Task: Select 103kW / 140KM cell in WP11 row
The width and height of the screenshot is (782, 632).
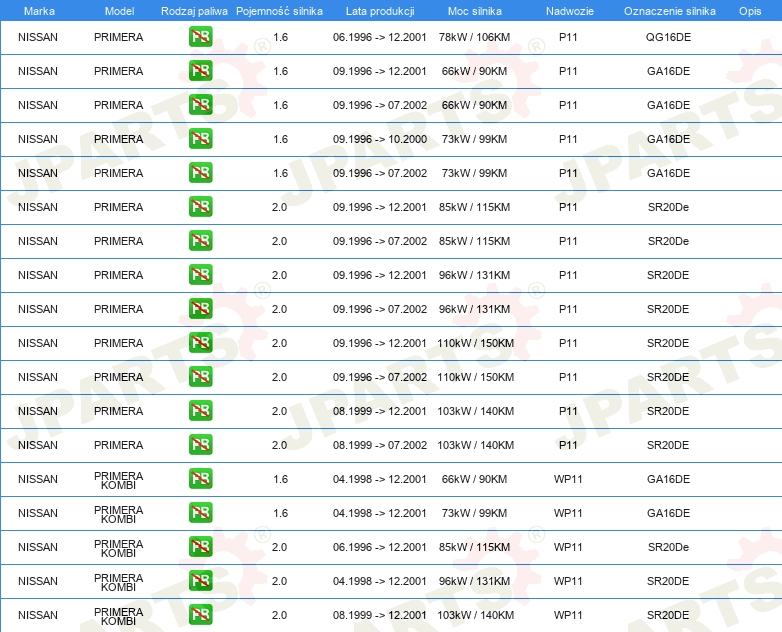Action: click(x=475, y=615)
